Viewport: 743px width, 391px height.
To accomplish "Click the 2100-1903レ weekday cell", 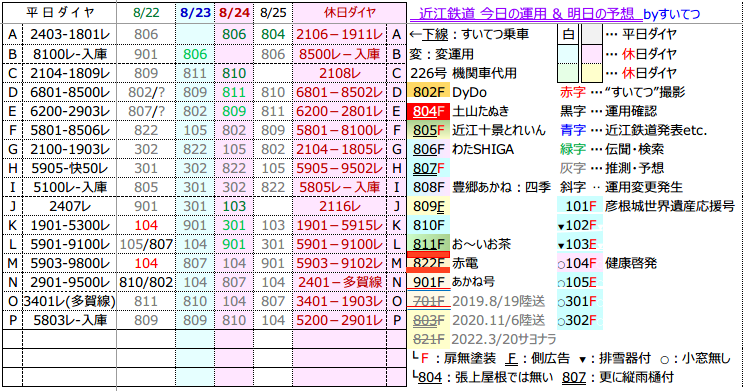I will click(70, 149).
